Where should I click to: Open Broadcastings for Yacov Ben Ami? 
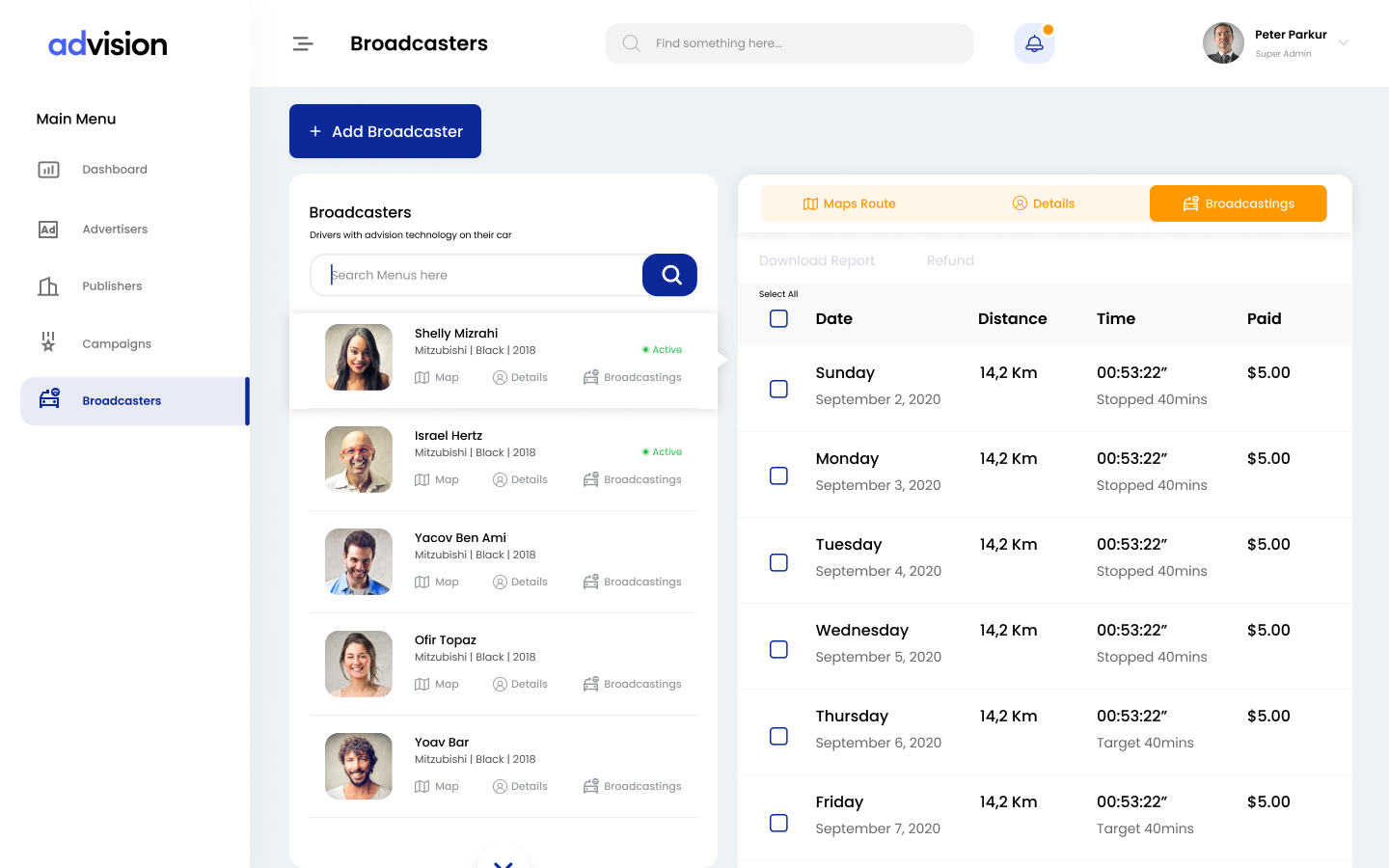coord(590,582)
